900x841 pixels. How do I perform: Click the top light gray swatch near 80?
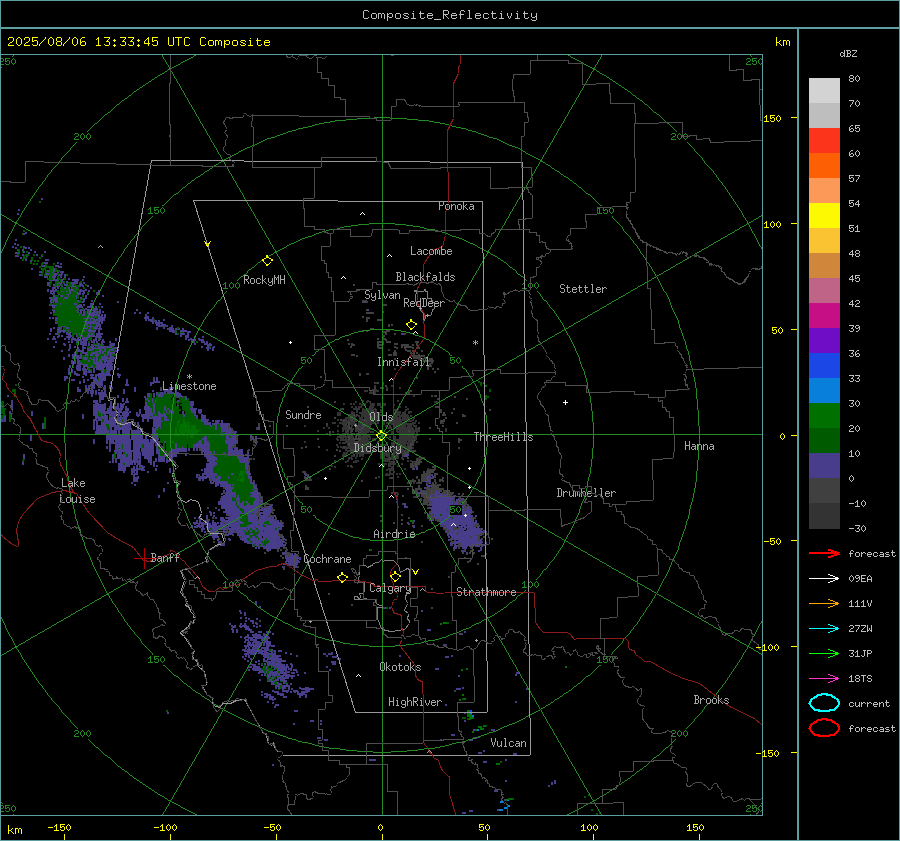coord(824,90)
